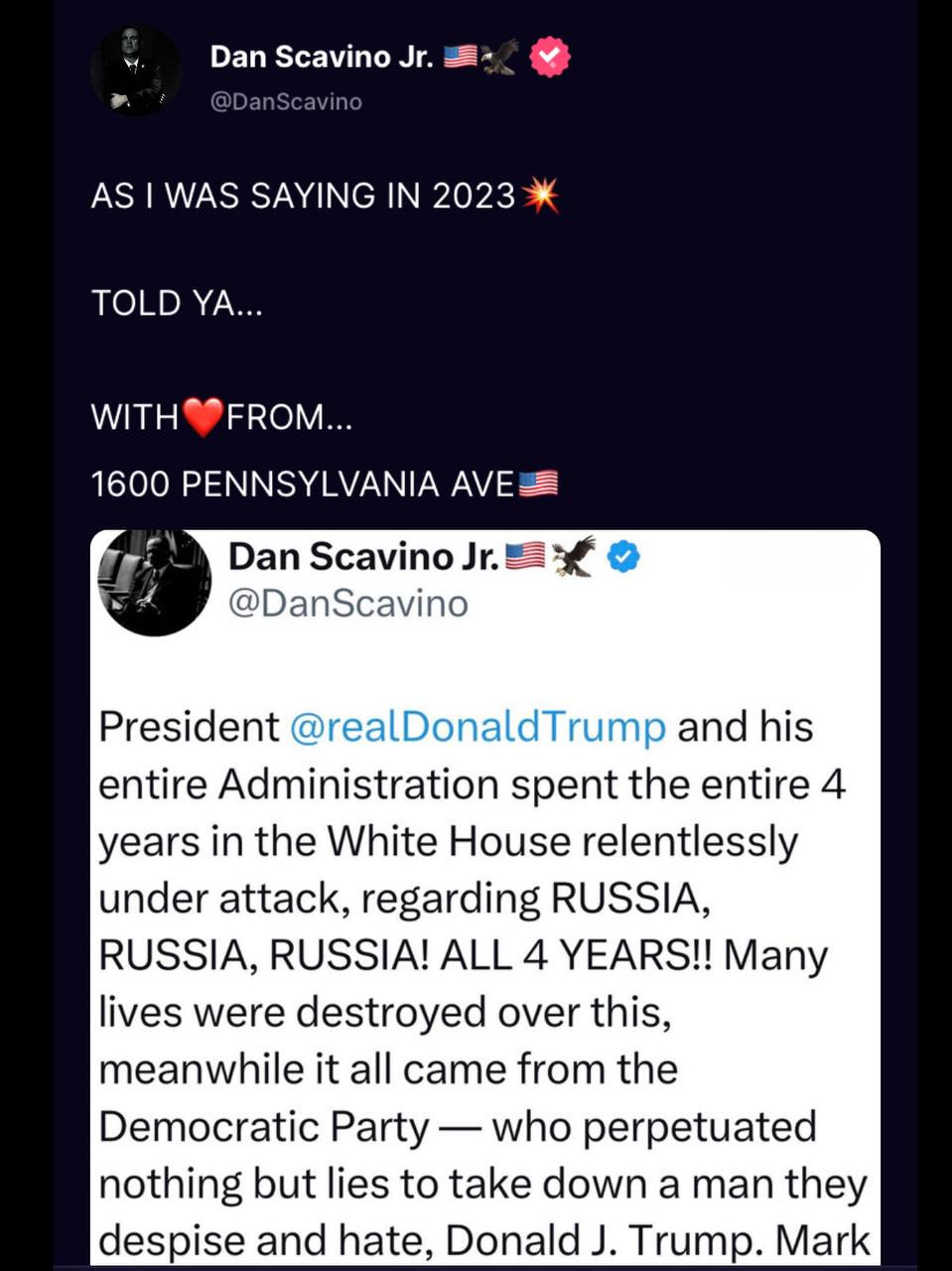This screenshot has height=1271, width=952.
Task: Click the top "Dan Scavino Jr." display name
Action: pos(322,57)
